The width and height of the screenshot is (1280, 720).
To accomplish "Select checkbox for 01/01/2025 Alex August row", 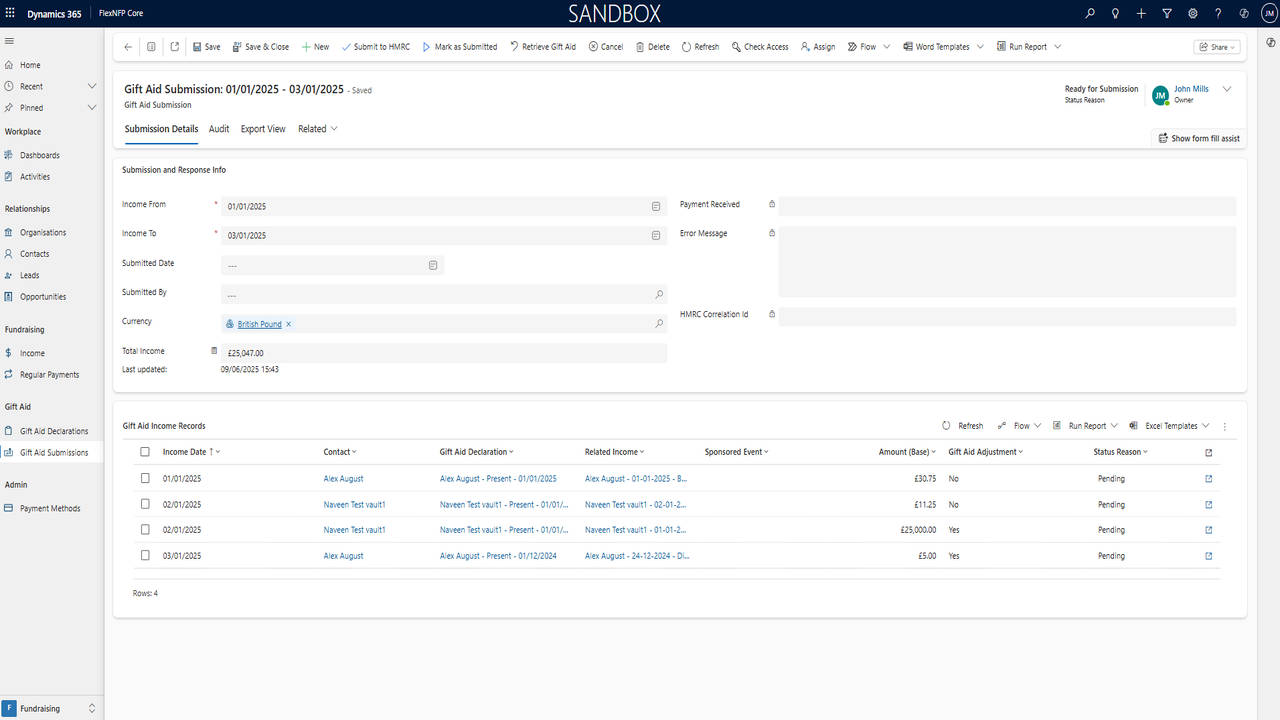I will [x=145, y=479].
